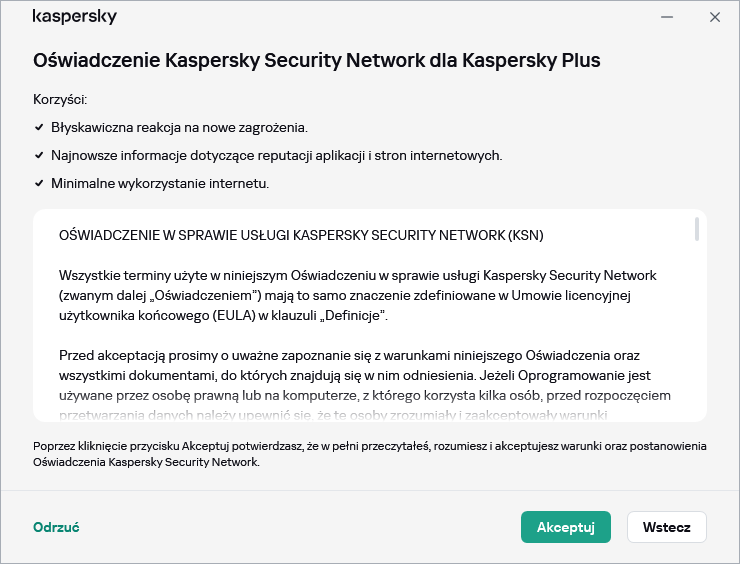Click the "Oświadczenie Kaspersky Security Network" page title

(316, 60)
